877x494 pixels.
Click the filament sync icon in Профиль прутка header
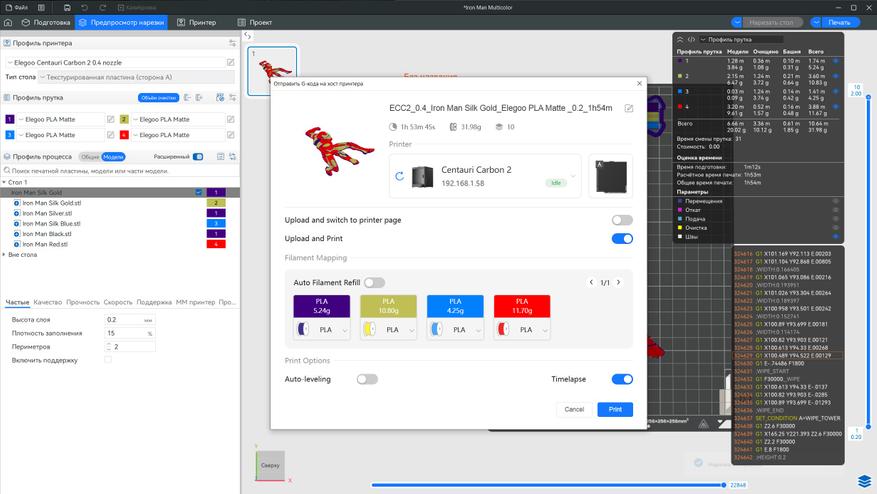pos(220,97)
